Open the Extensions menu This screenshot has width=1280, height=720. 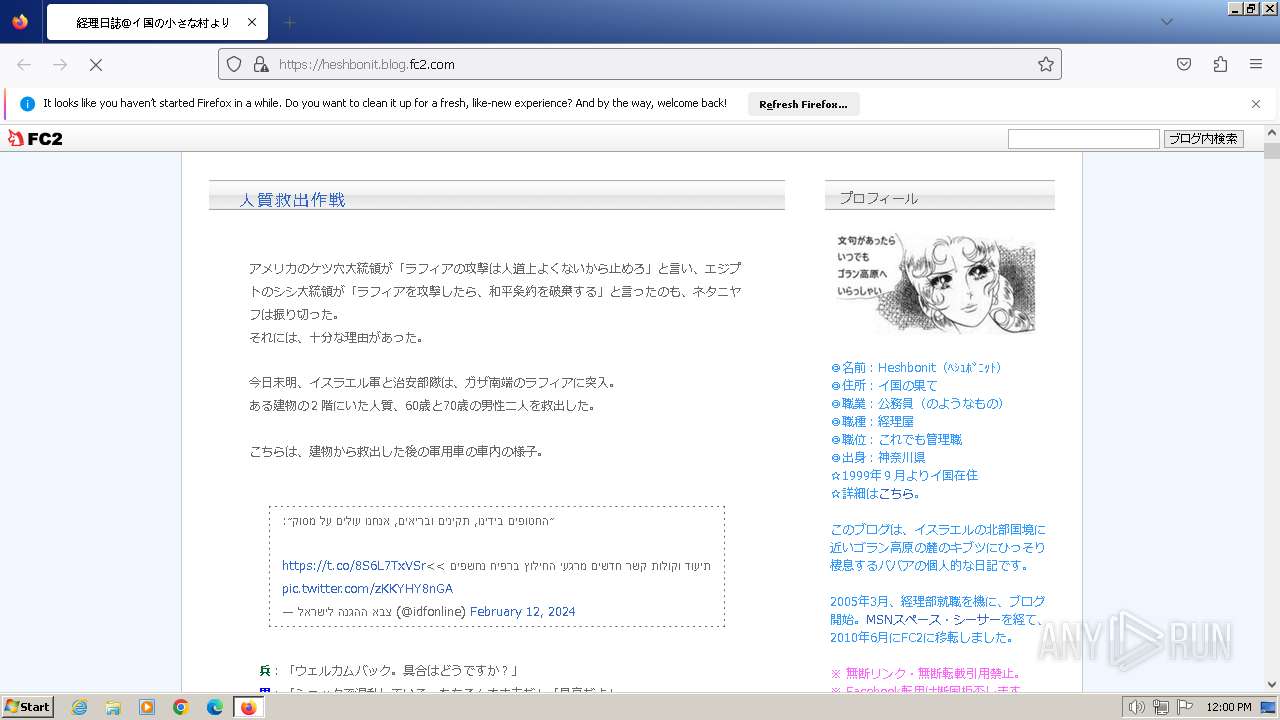(x=1220, y=64)
